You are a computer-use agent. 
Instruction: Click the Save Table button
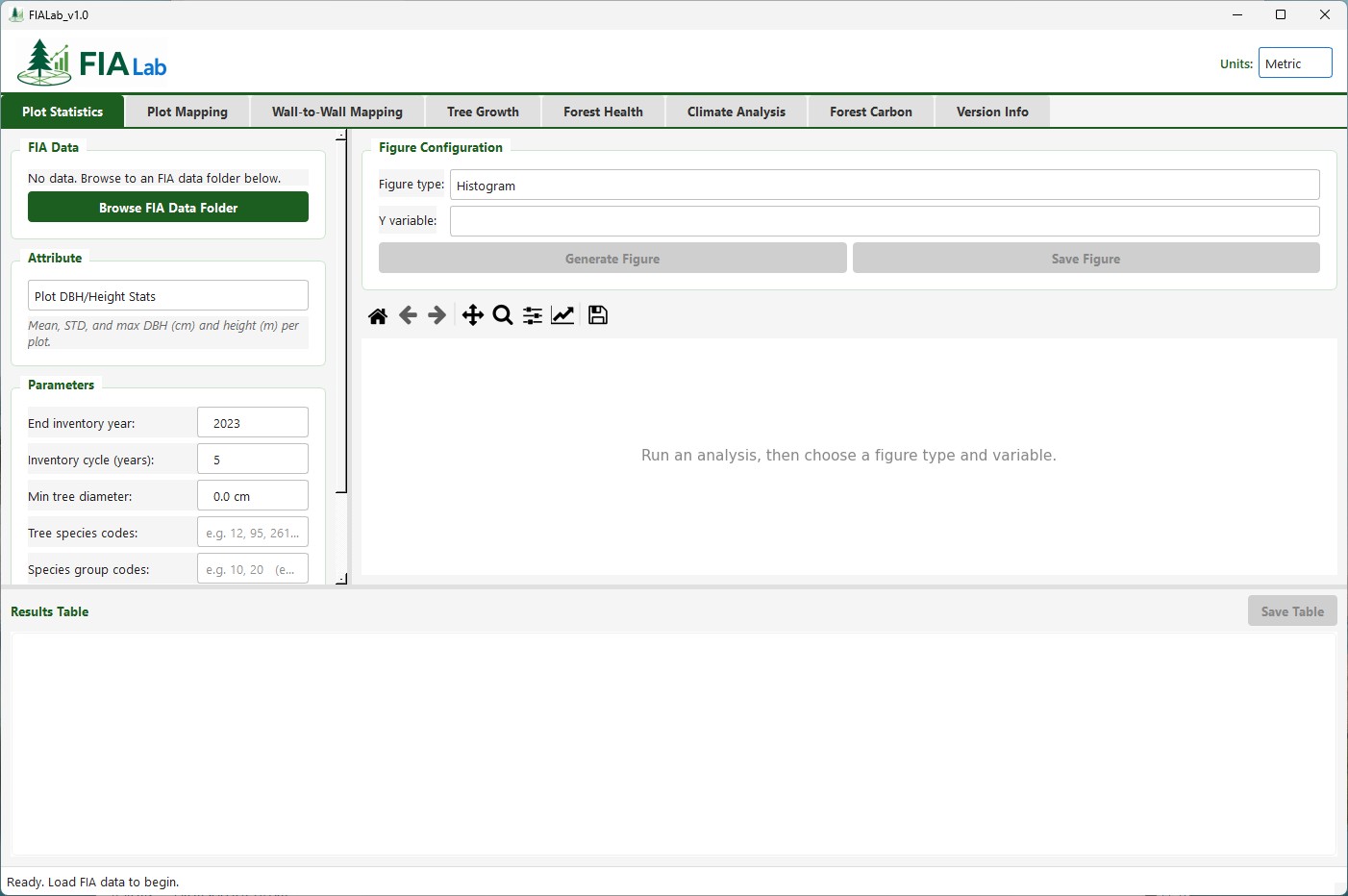(1292, 610)
